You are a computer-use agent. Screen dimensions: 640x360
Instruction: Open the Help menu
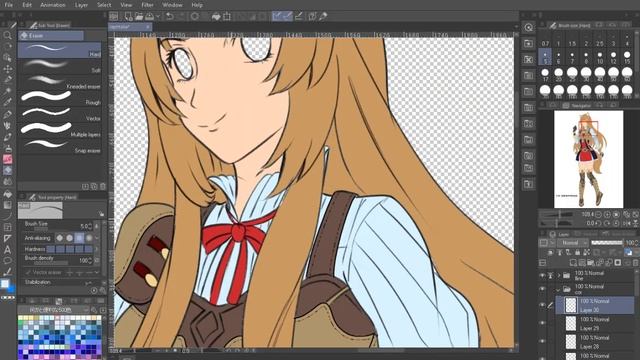[x=197, y=5]
